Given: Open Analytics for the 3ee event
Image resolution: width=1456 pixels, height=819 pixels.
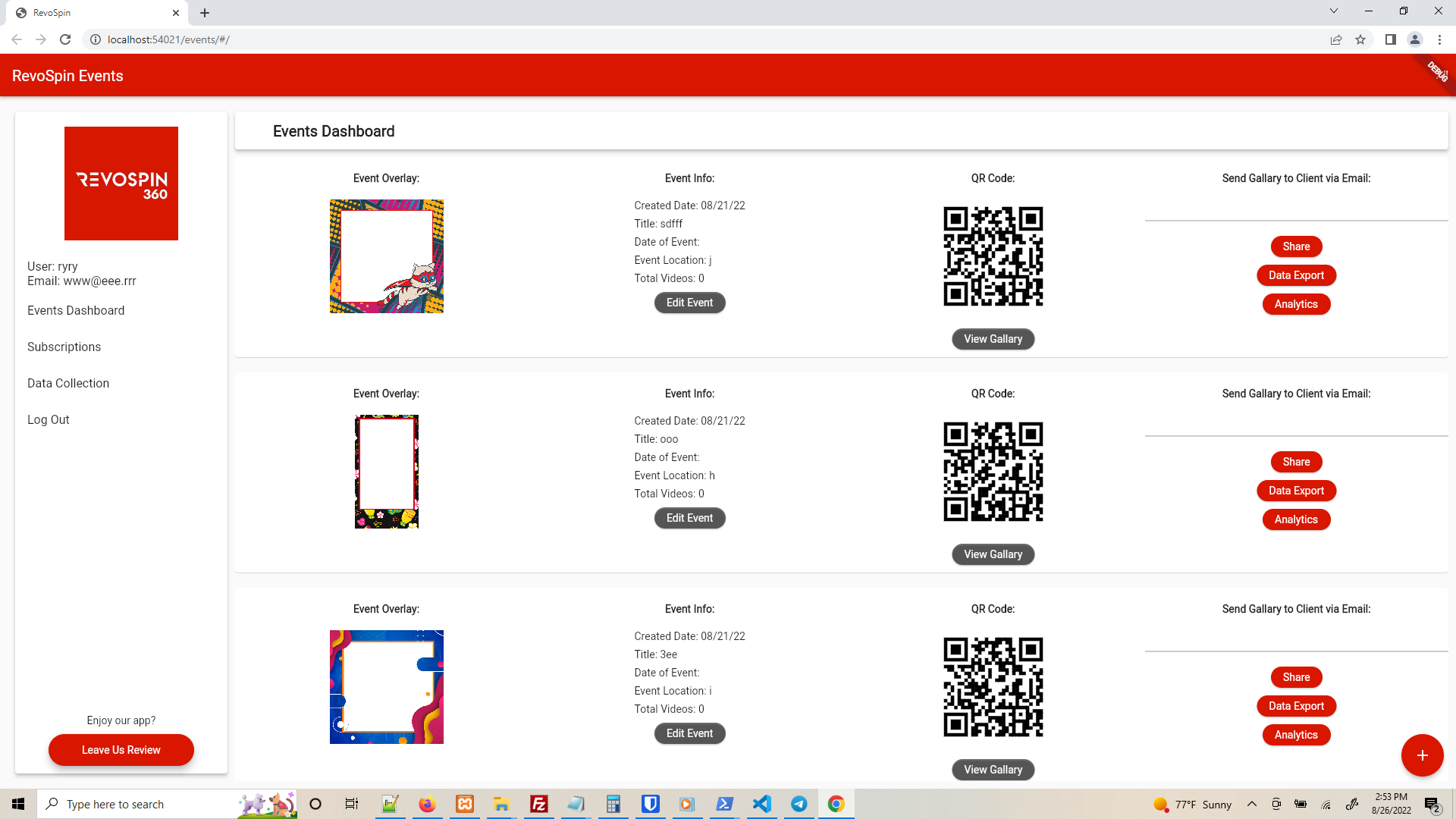Looking at the screenshot, I should click(x=1296, y=735).
